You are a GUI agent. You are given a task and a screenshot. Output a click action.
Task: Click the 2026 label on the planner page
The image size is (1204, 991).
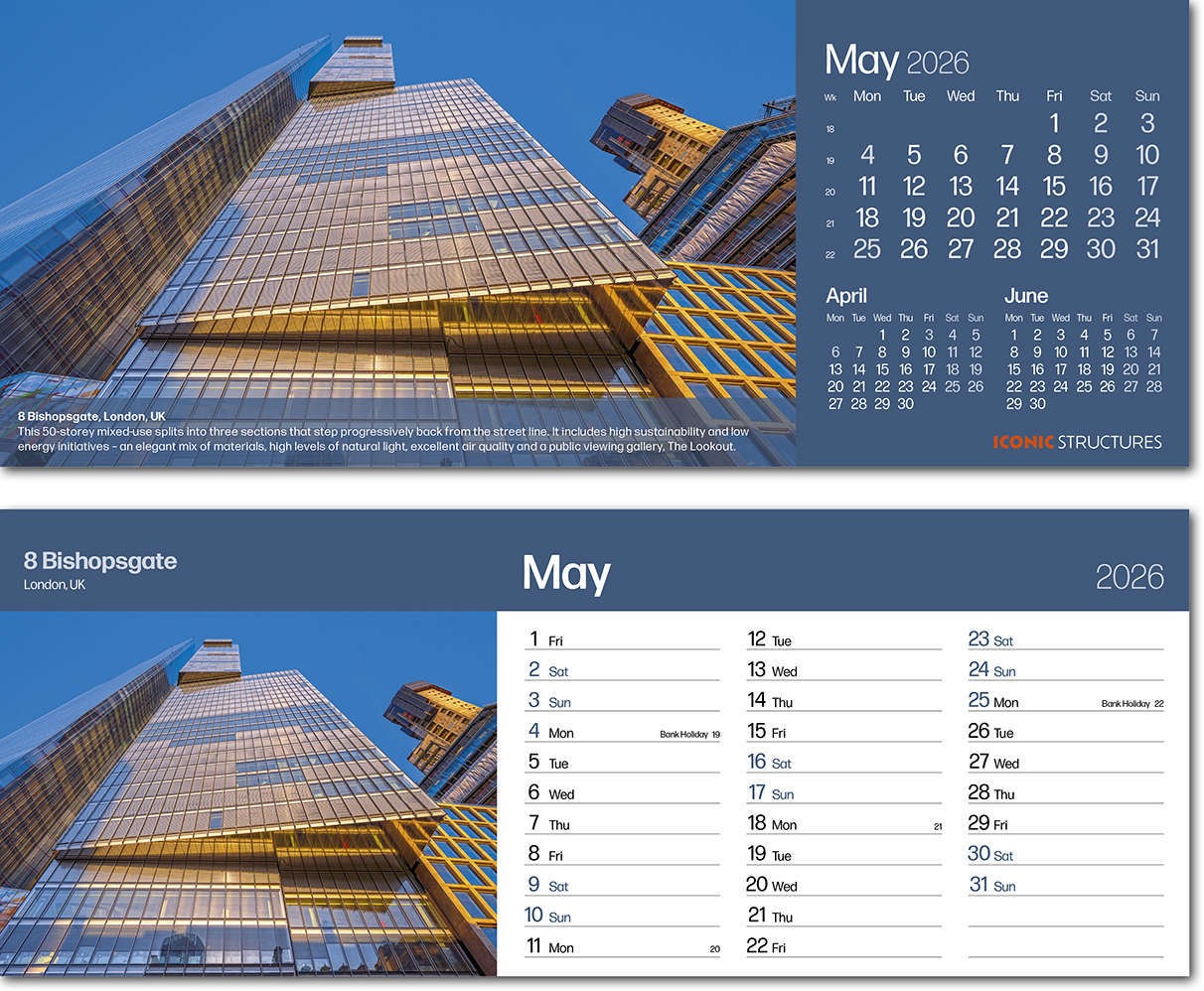[1132, 576]
